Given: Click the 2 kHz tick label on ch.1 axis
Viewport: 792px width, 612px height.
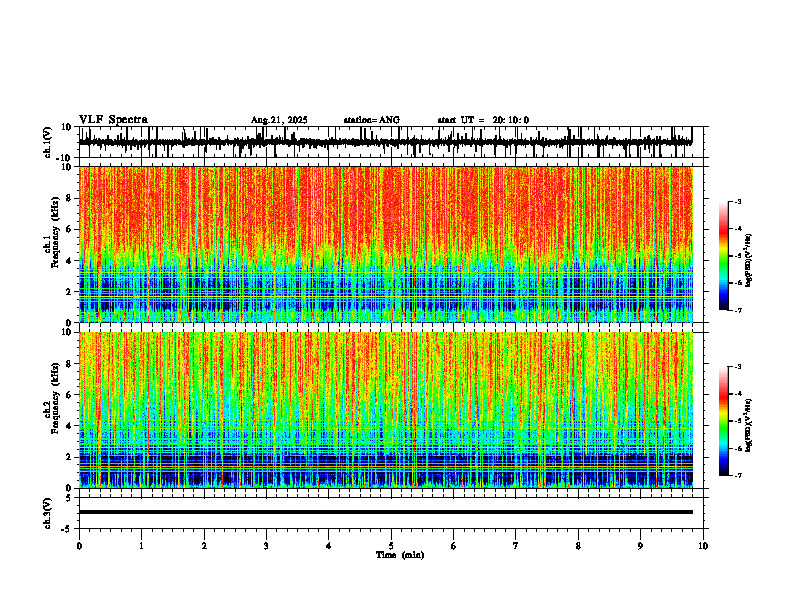Looking at the screenshot, I should click(70, 292).
